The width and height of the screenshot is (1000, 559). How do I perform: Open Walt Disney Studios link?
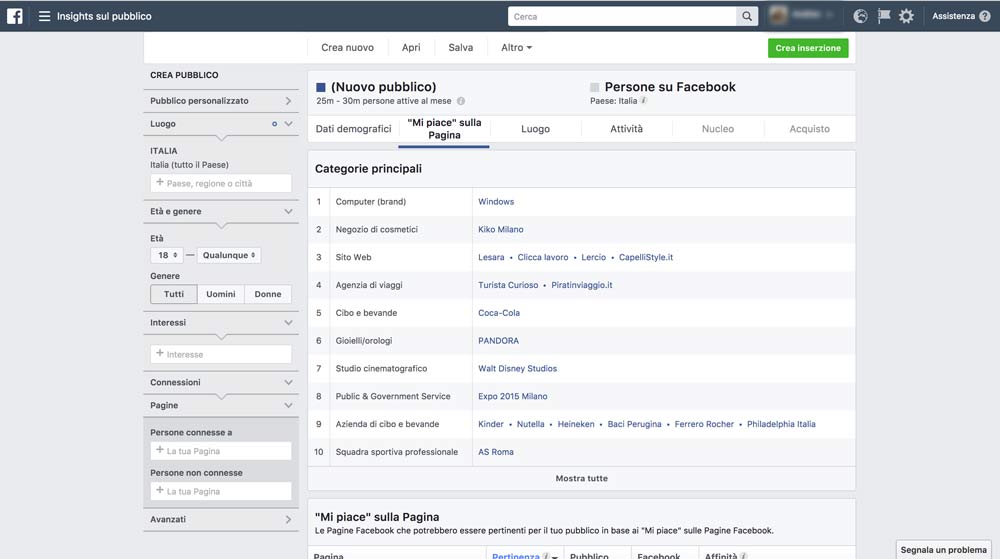[x=517, y=368]
